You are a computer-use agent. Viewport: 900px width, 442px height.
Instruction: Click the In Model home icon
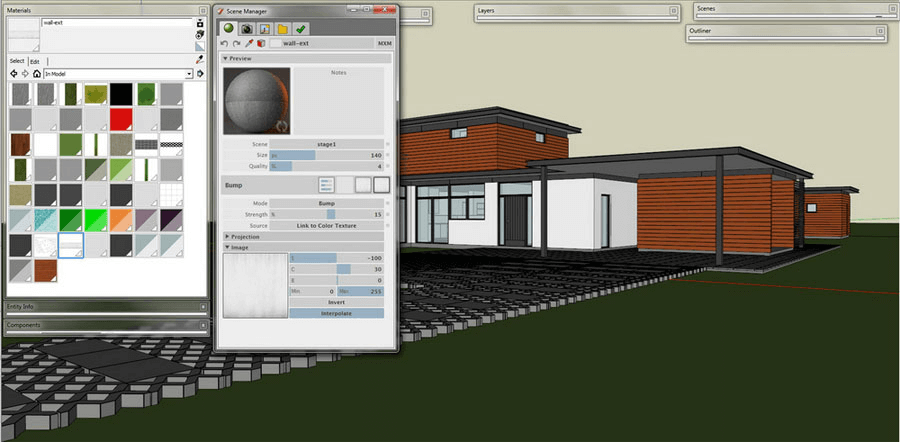(x=37, y=73)
